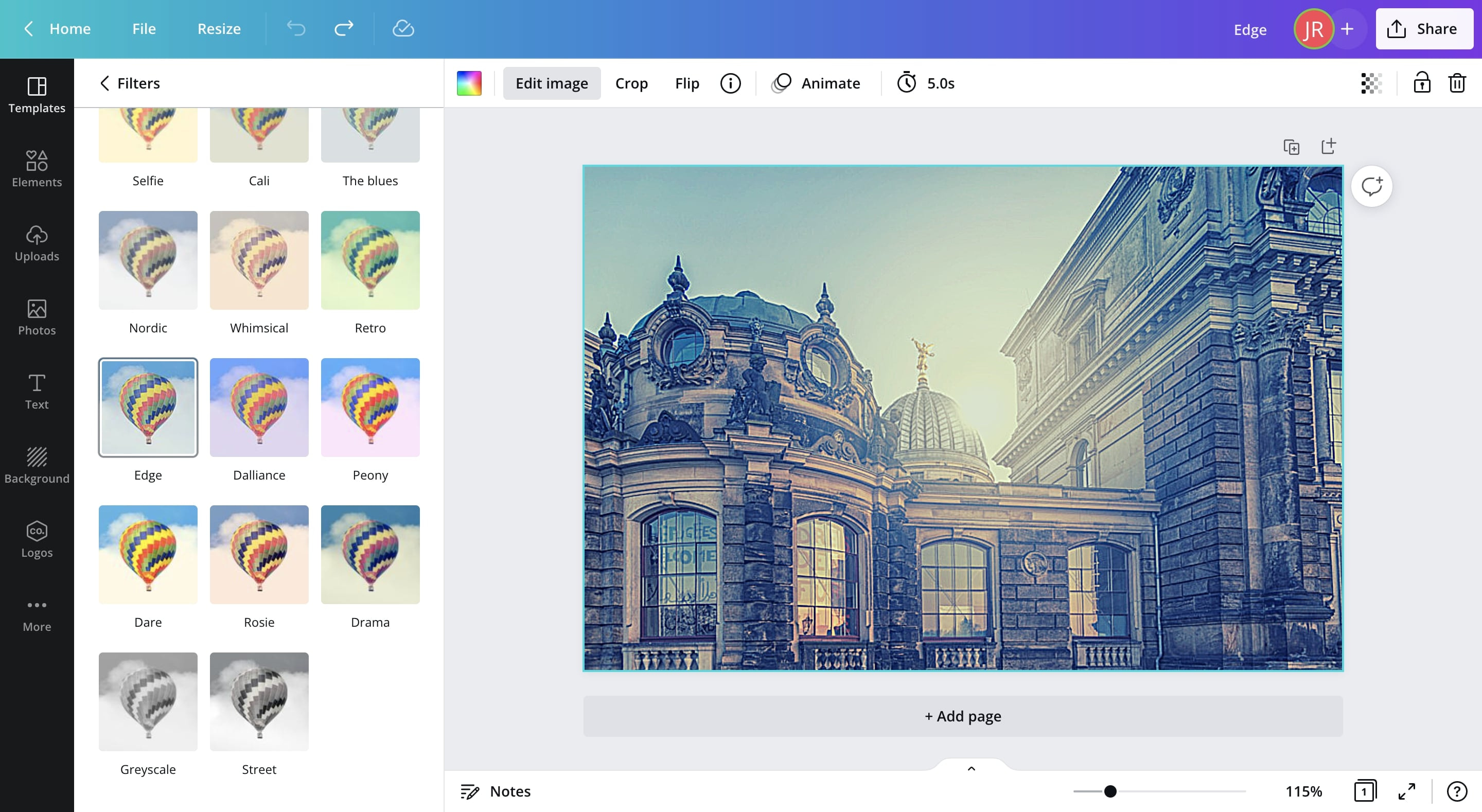The image size is (1482, 812).
Task: Undo the last action
Action: coord(296,28)
